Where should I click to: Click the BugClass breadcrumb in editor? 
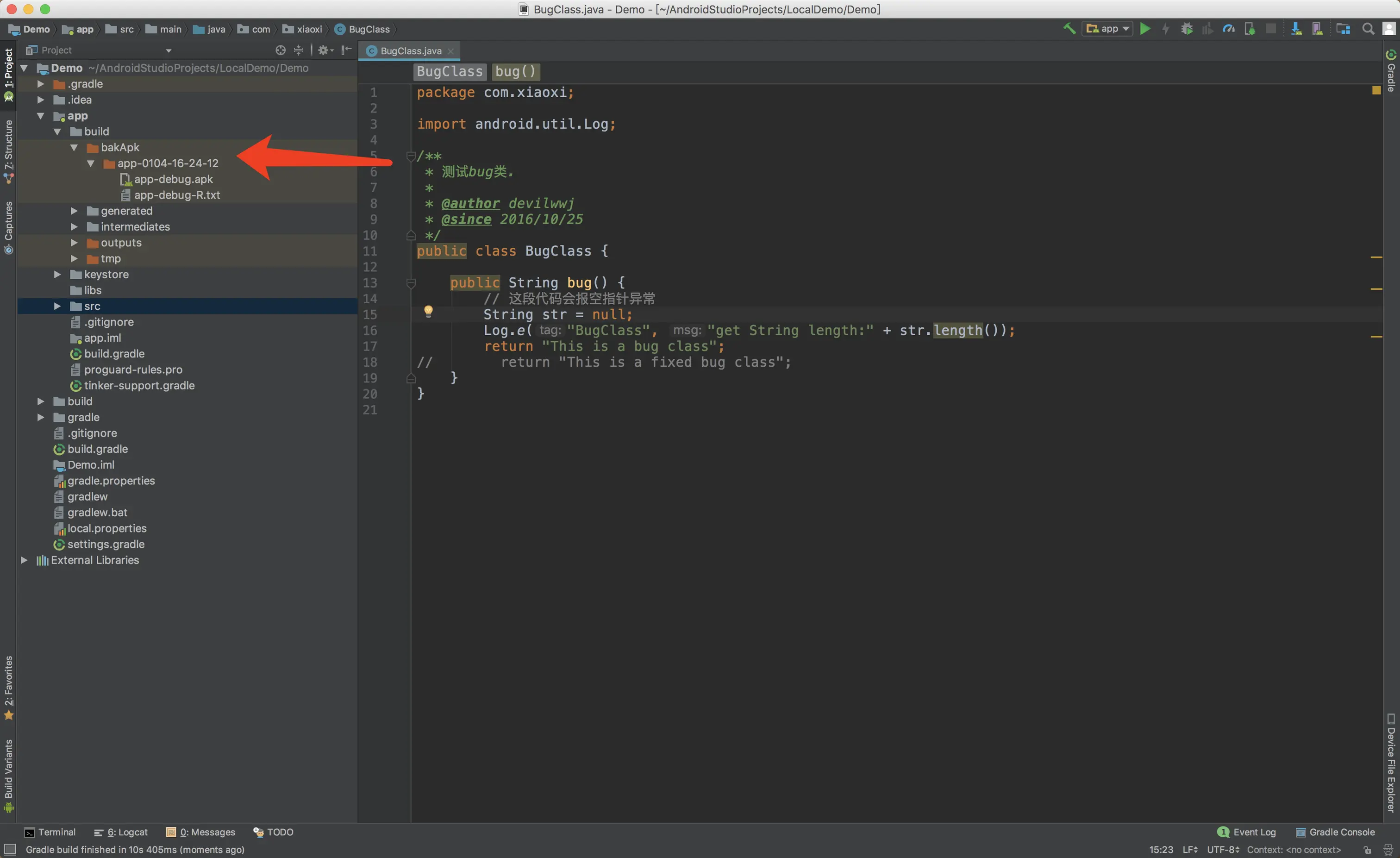450,72
